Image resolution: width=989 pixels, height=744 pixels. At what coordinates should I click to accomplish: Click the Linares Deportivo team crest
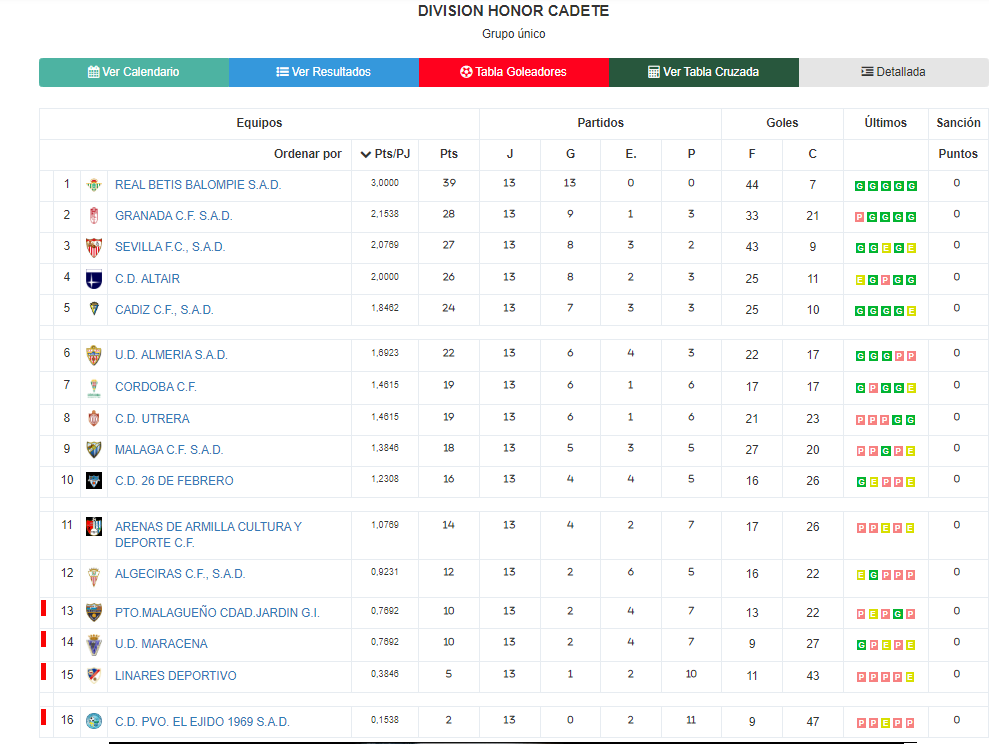[94, 675]
